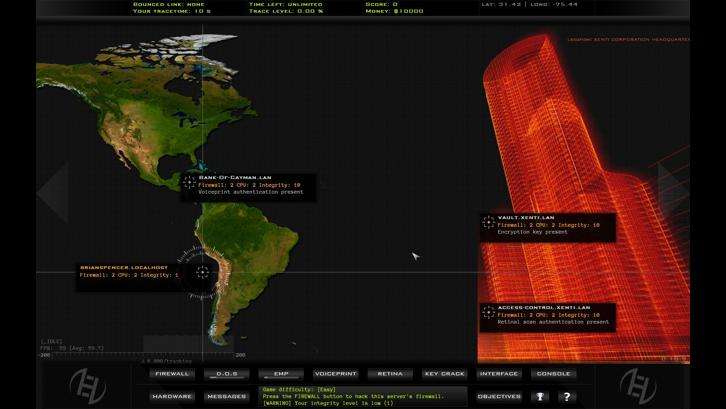Click the bottom-left game logo emblem
726x409 pixels.
89,384
